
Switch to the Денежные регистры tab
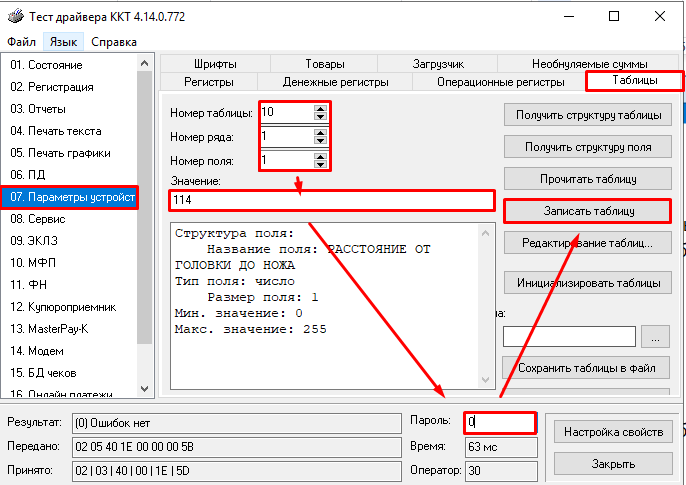point(333,82)
